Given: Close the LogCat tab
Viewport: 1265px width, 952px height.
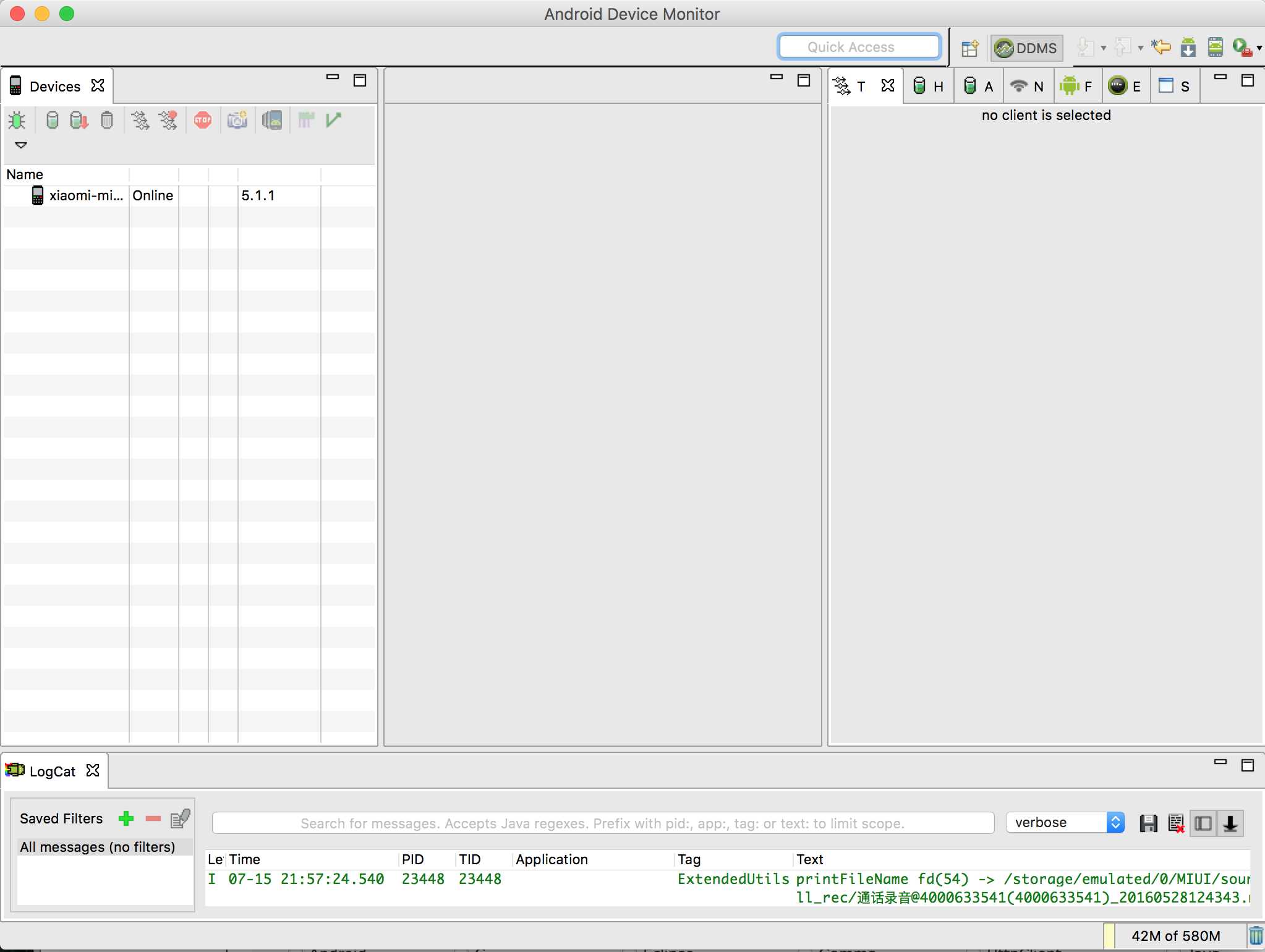Looking at the screenshot, I should point(93,770).
